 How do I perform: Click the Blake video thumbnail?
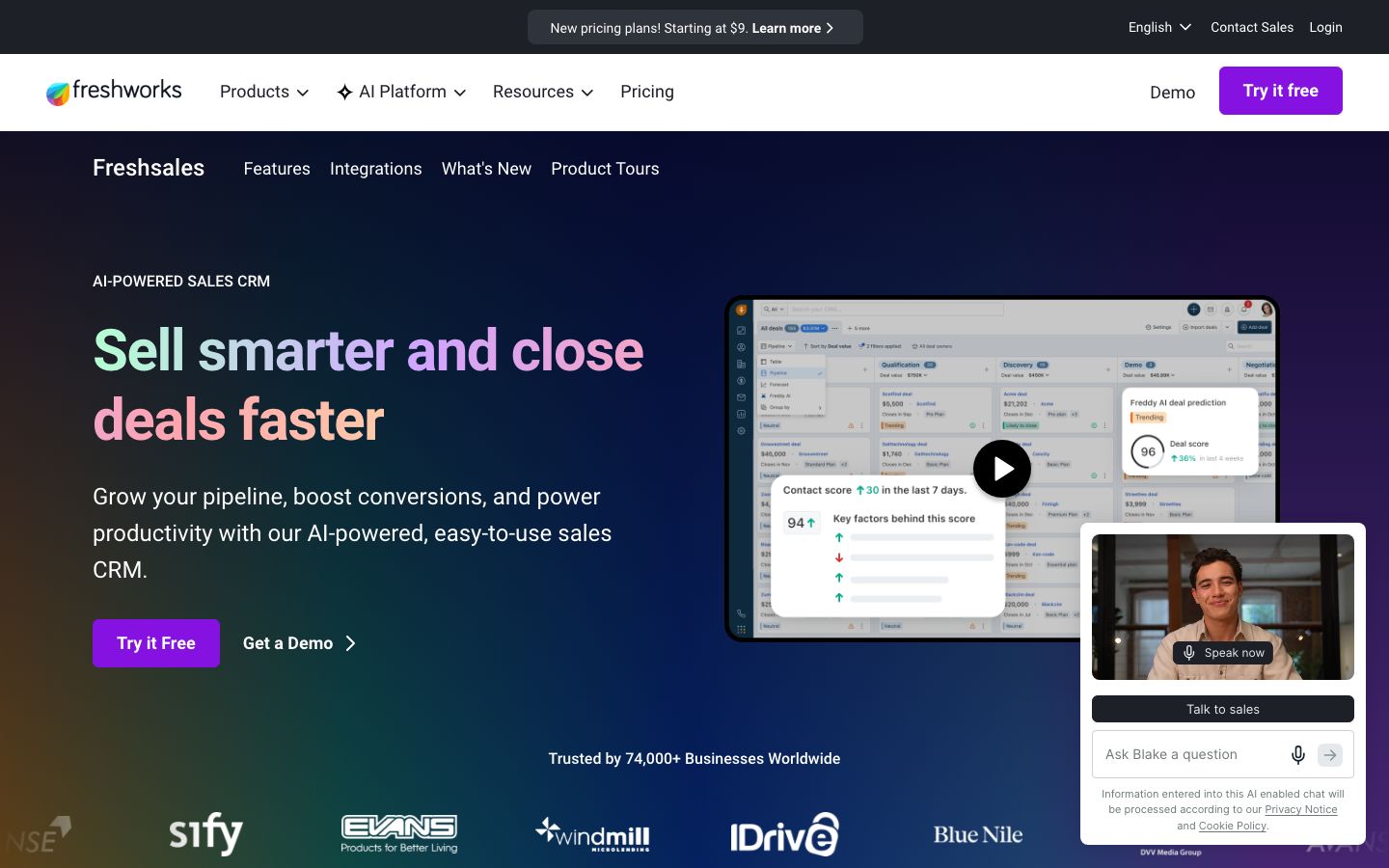pos(1223,608)
